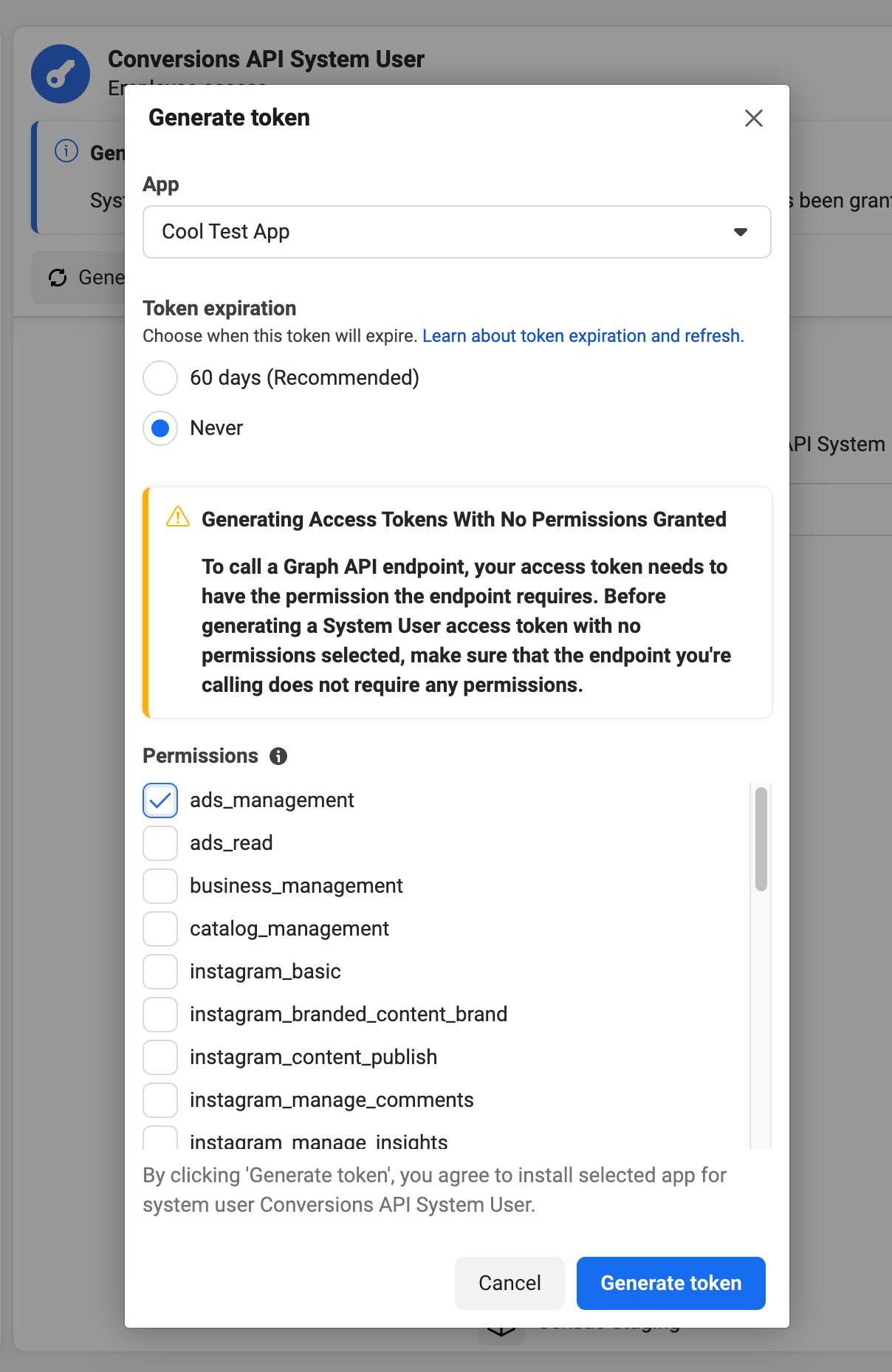Select 60 days (Recommended) expiration

click(x=160, y=378)
